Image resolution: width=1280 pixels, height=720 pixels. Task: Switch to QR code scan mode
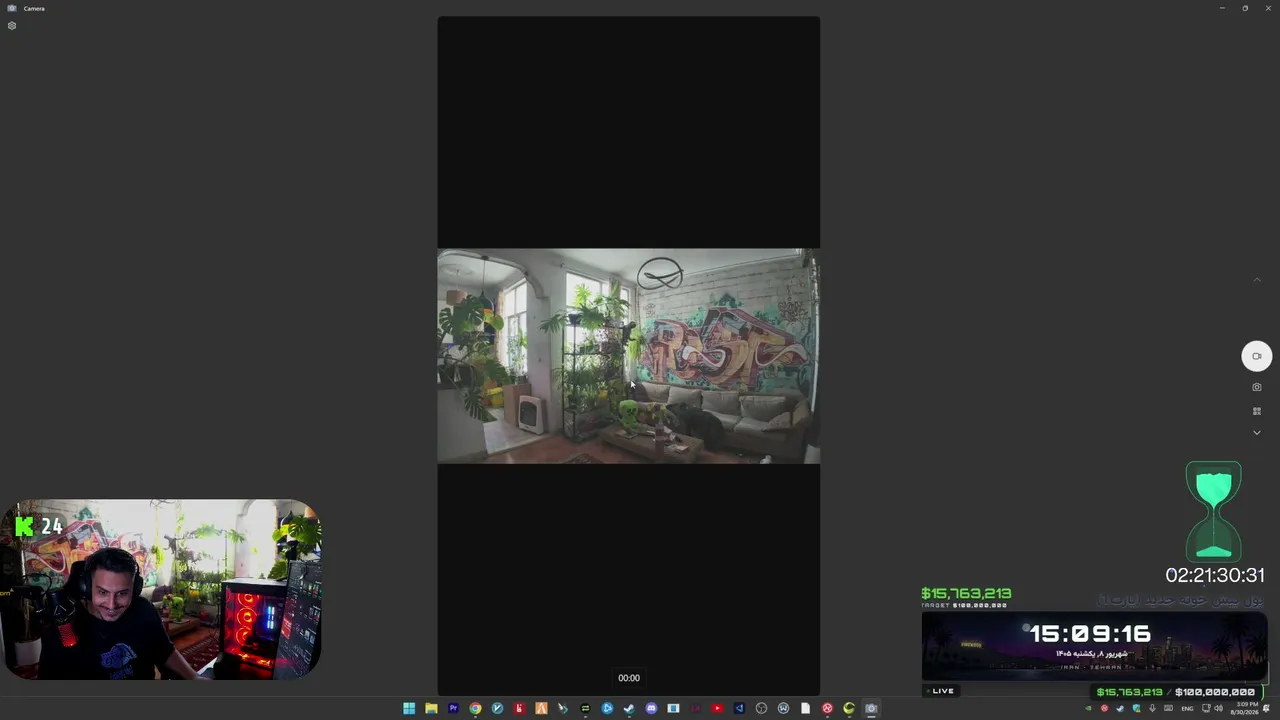click(x=1257, y=411)
